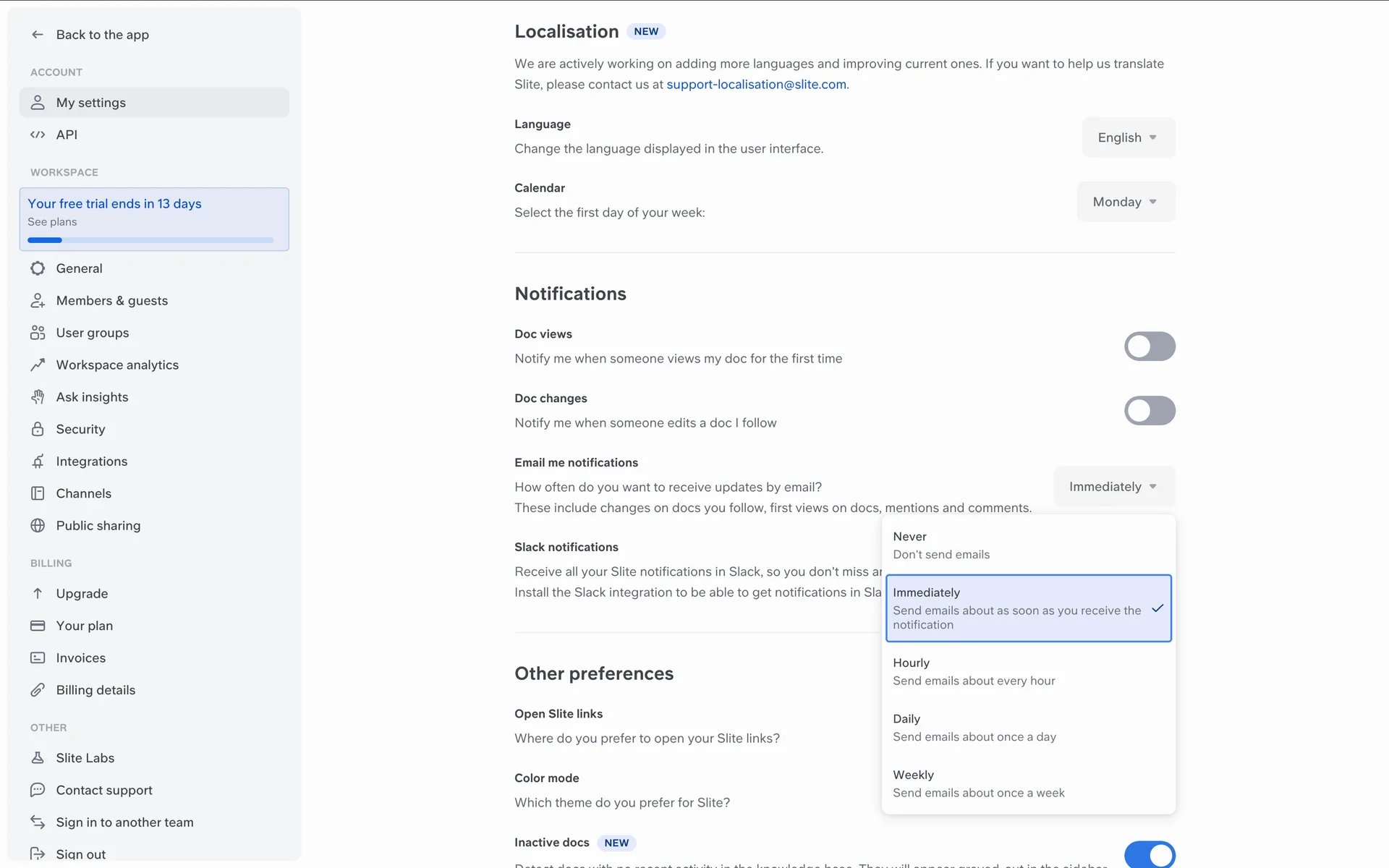
Task: Turn on the Doc changes notifications toggle
Action: pyautogui.click(x=1149, y=411)
